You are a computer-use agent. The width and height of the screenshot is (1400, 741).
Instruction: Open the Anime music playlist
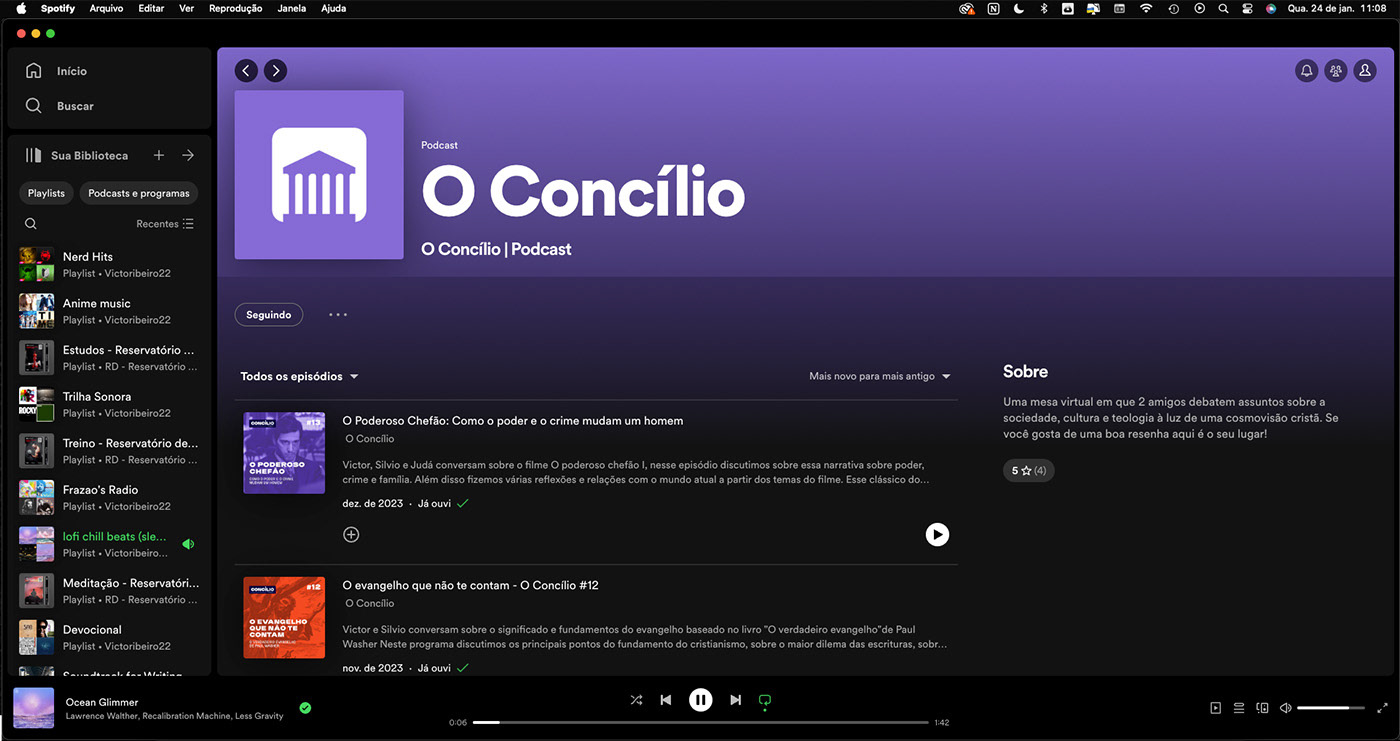tap(110, 311)
